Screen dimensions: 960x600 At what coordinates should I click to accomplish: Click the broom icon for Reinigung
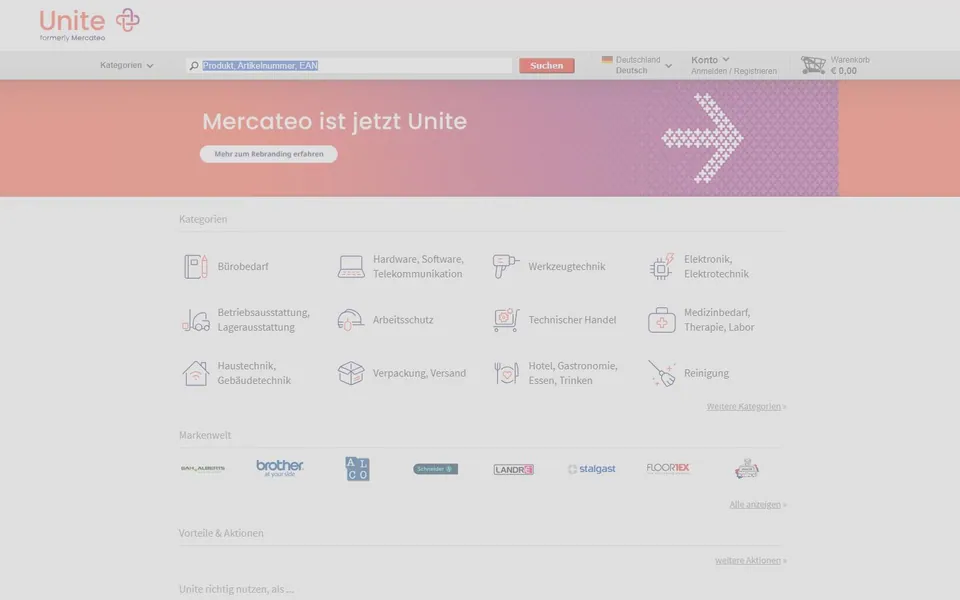coord(661,373)
